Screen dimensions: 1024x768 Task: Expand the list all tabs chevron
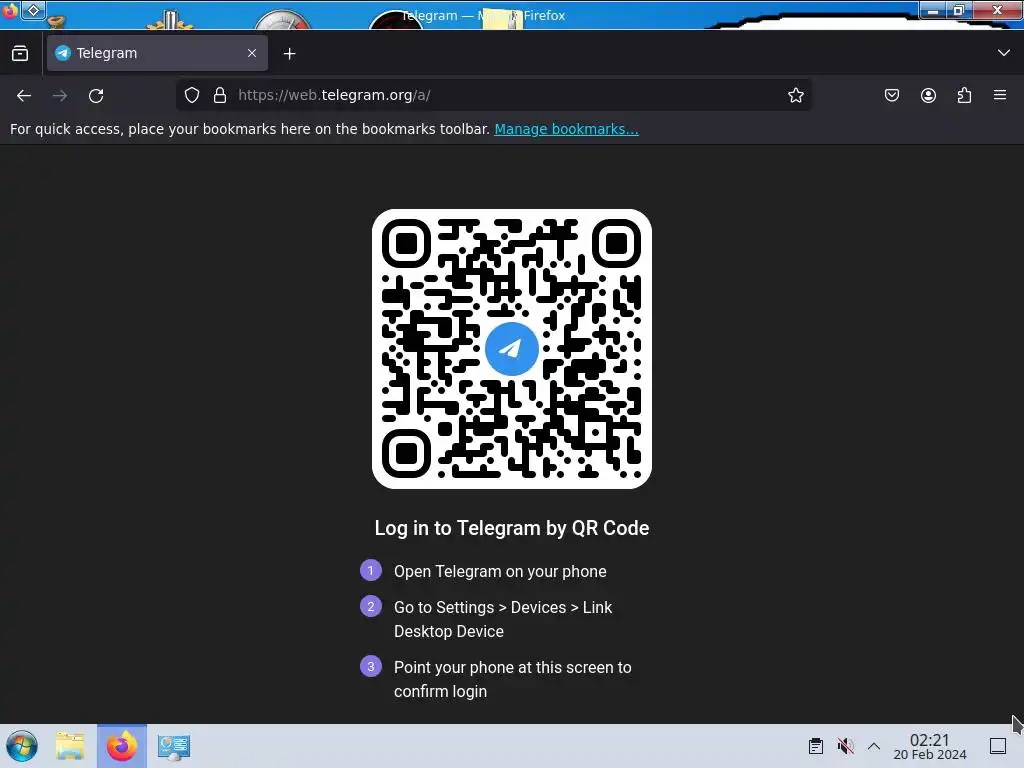(x=1004, y=53)
